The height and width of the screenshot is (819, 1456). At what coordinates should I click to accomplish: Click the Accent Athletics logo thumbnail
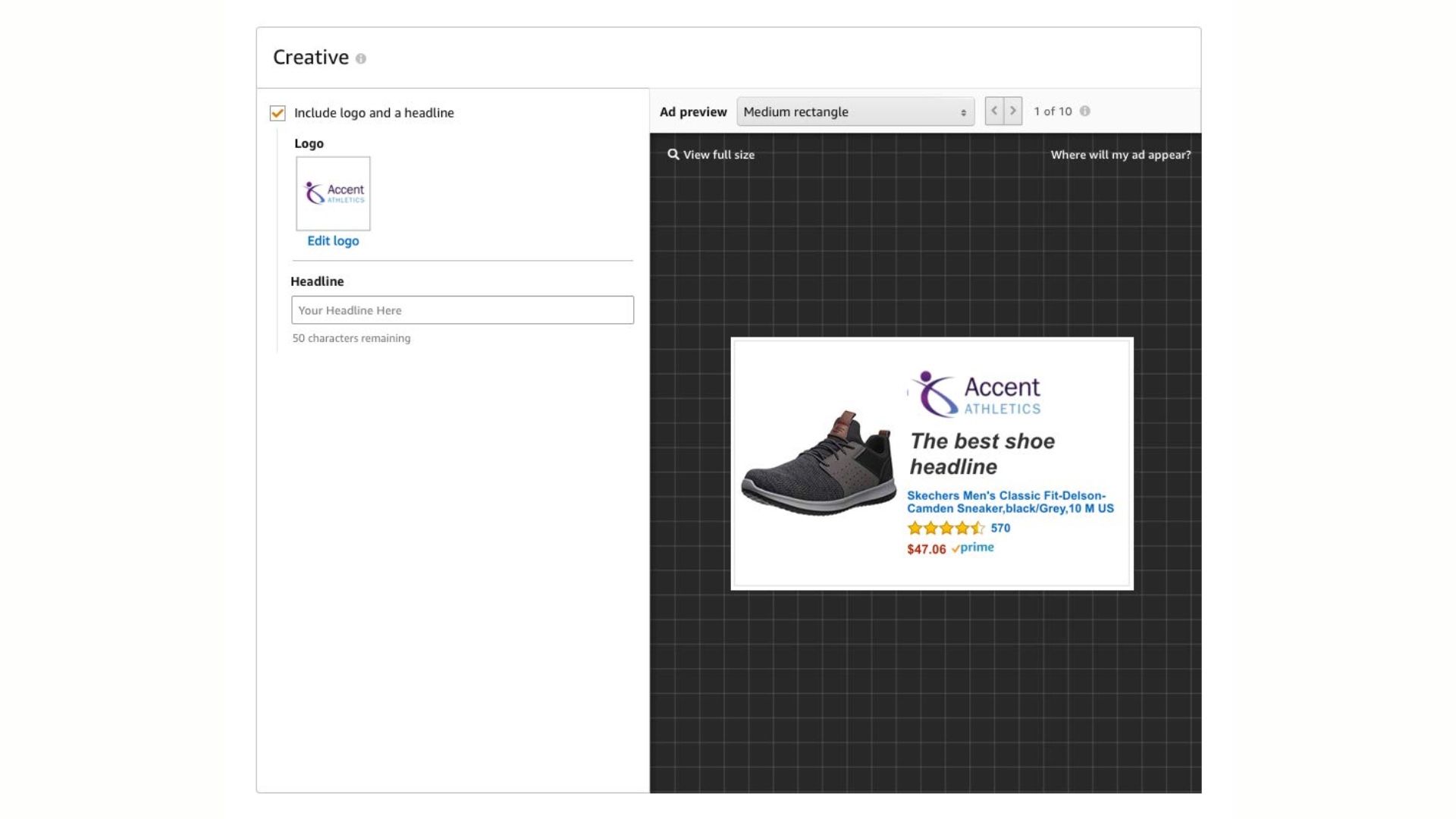click(x=333, y=193)
